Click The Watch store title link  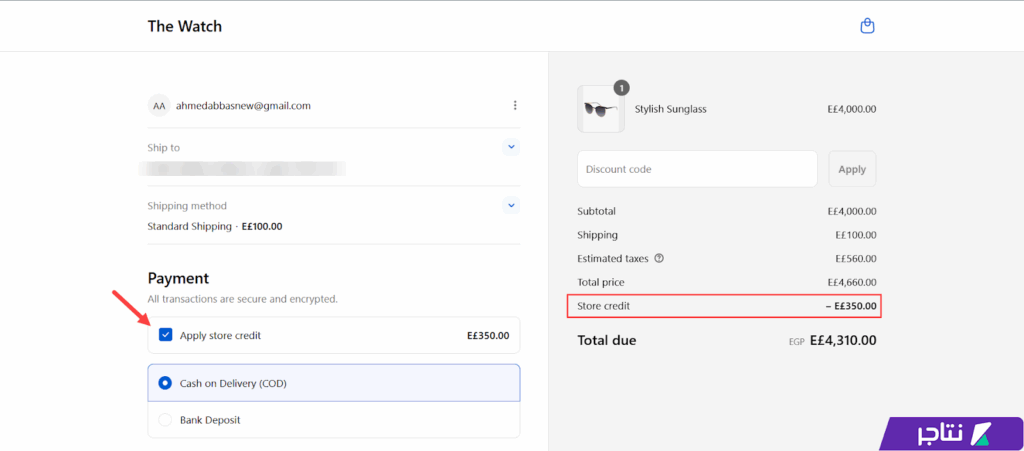point(185,26)
